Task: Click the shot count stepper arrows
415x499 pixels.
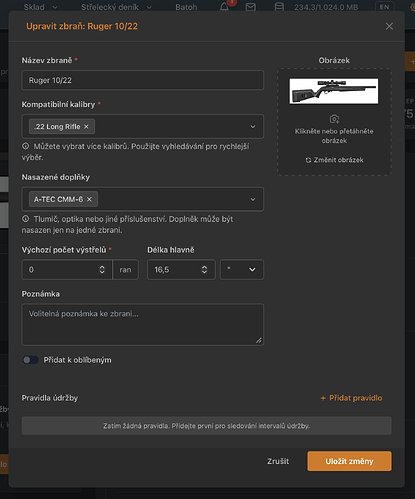Action: coord(102,270)
